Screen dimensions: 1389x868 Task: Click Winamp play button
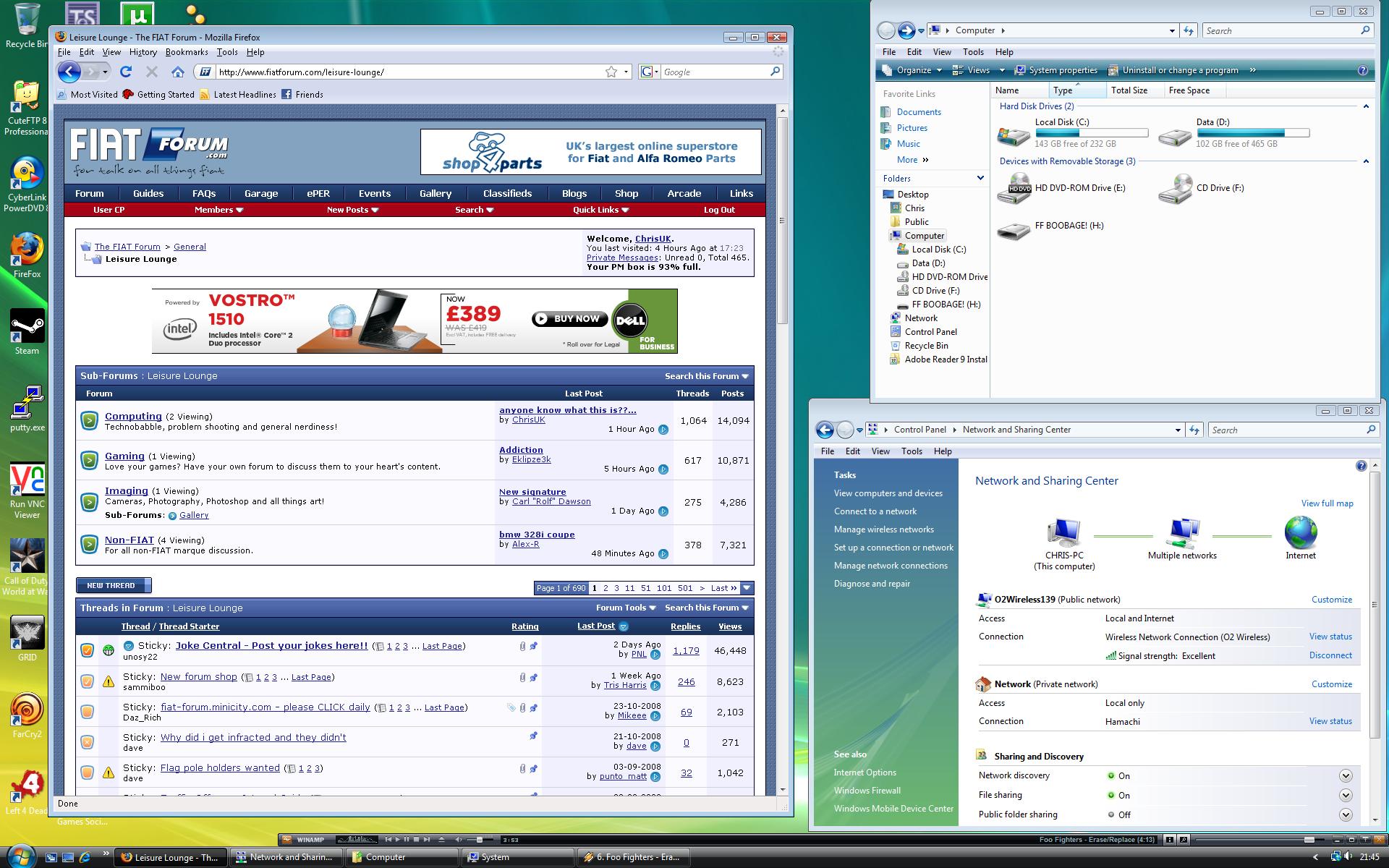coord(397,840)
